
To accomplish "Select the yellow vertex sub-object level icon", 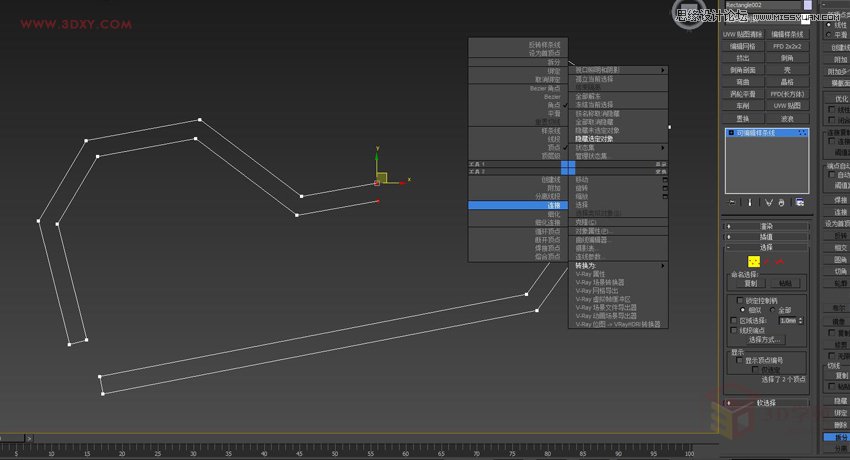I will point(754,261).
